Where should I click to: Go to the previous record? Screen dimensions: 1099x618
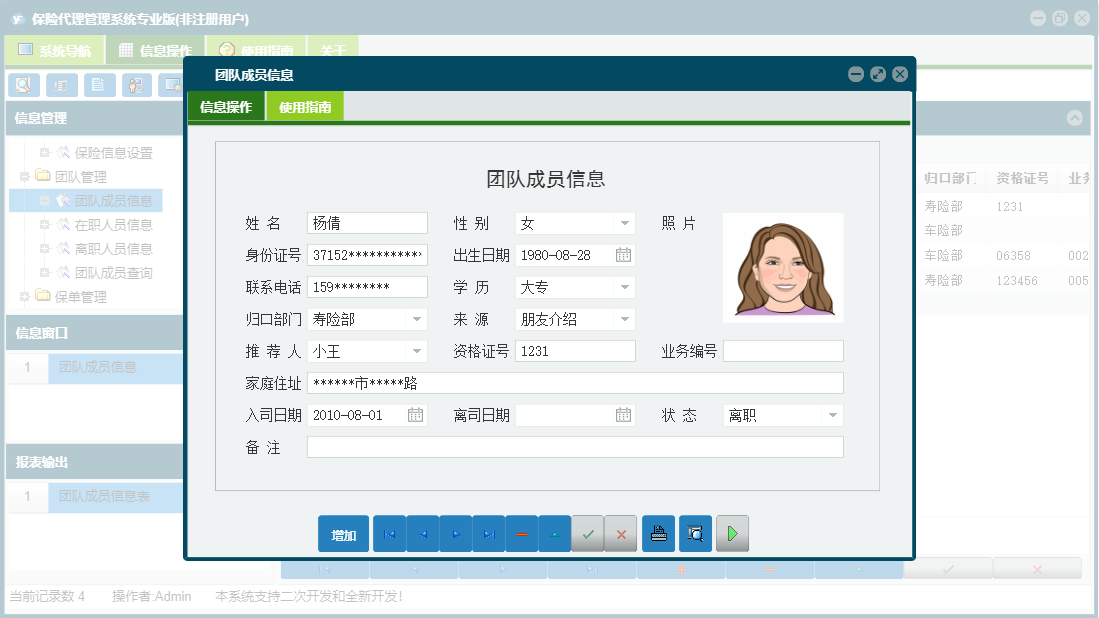point(422,534)
